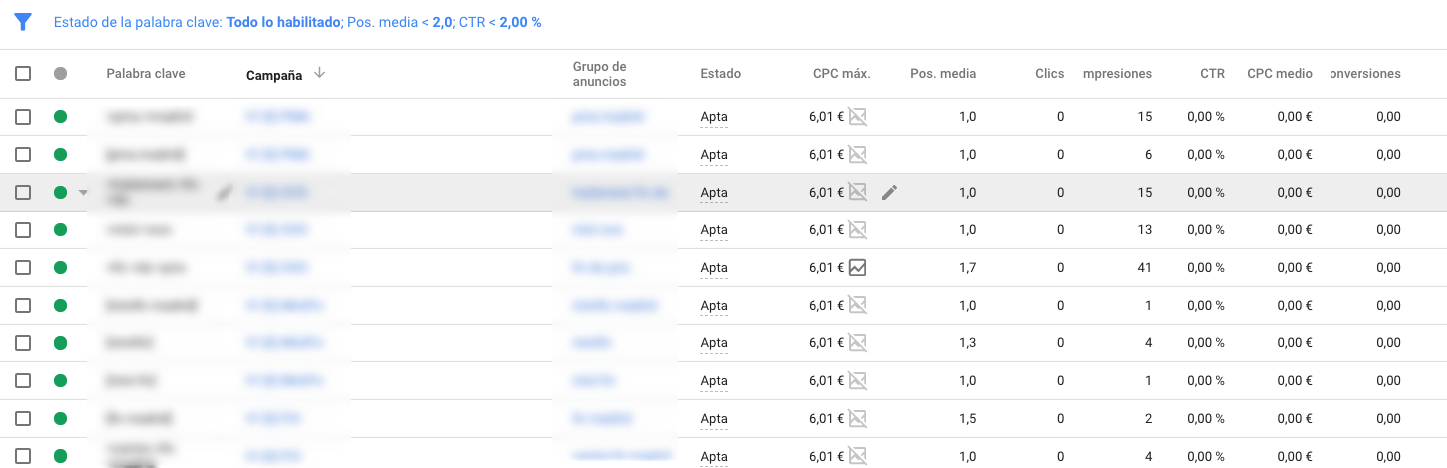Click 'Apta' status in the 6-impressions row

click(714, 155)
